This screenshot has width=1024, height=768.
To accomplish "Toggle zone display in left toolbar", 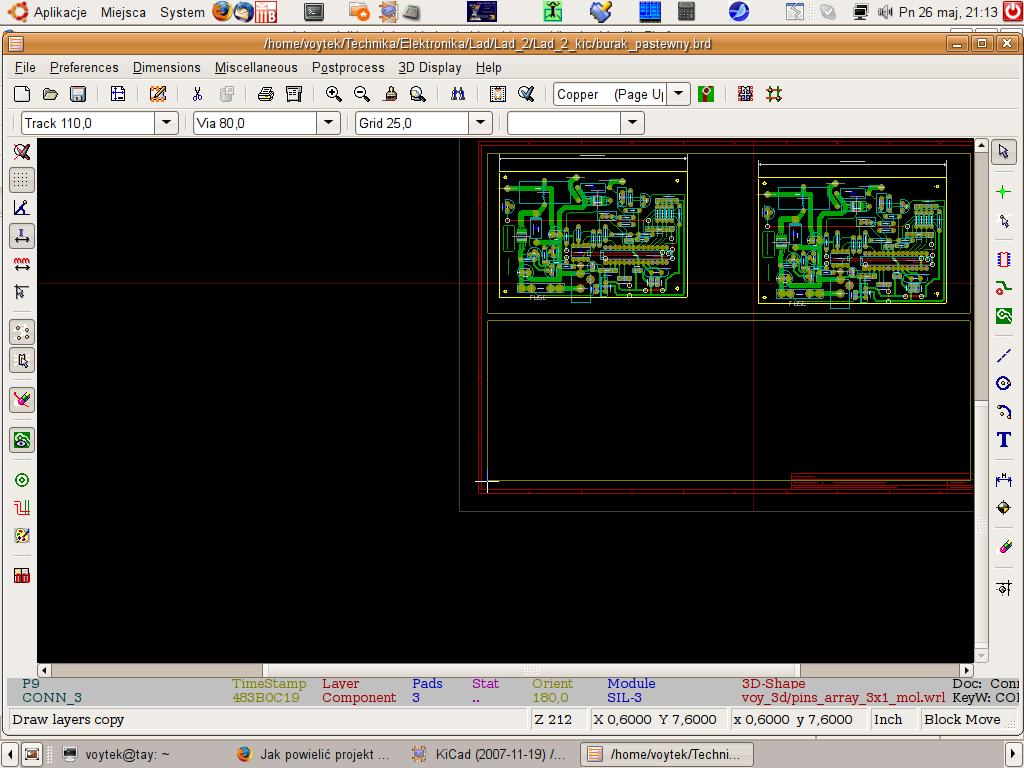I will click(x=22, y=440).
